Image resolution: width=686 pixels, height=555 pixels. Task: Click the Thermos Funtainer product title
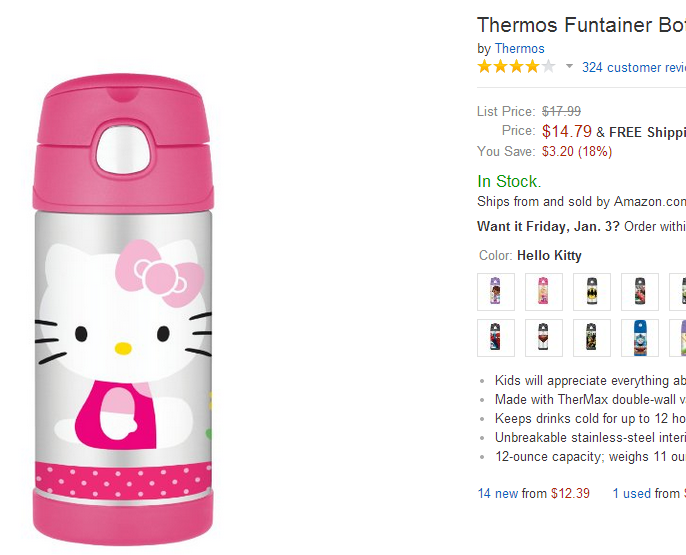[581, 25]
